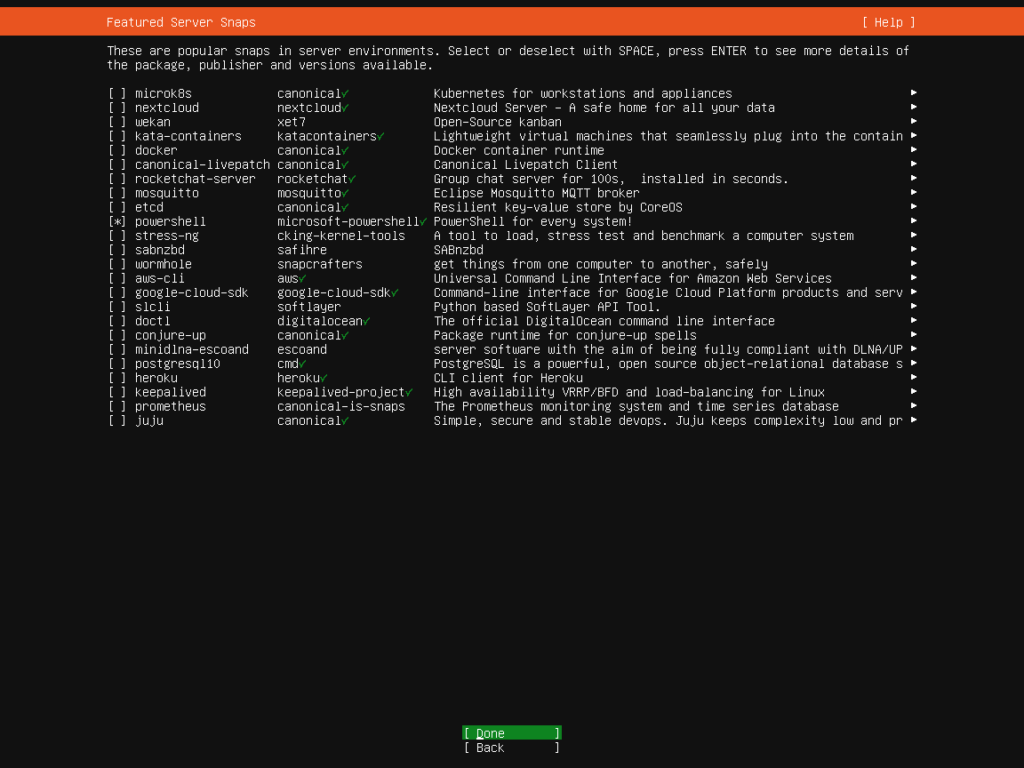Select the sabnzbd snap name
Viewport: 1024px width, 768px height.
click(x=159, y=250)
